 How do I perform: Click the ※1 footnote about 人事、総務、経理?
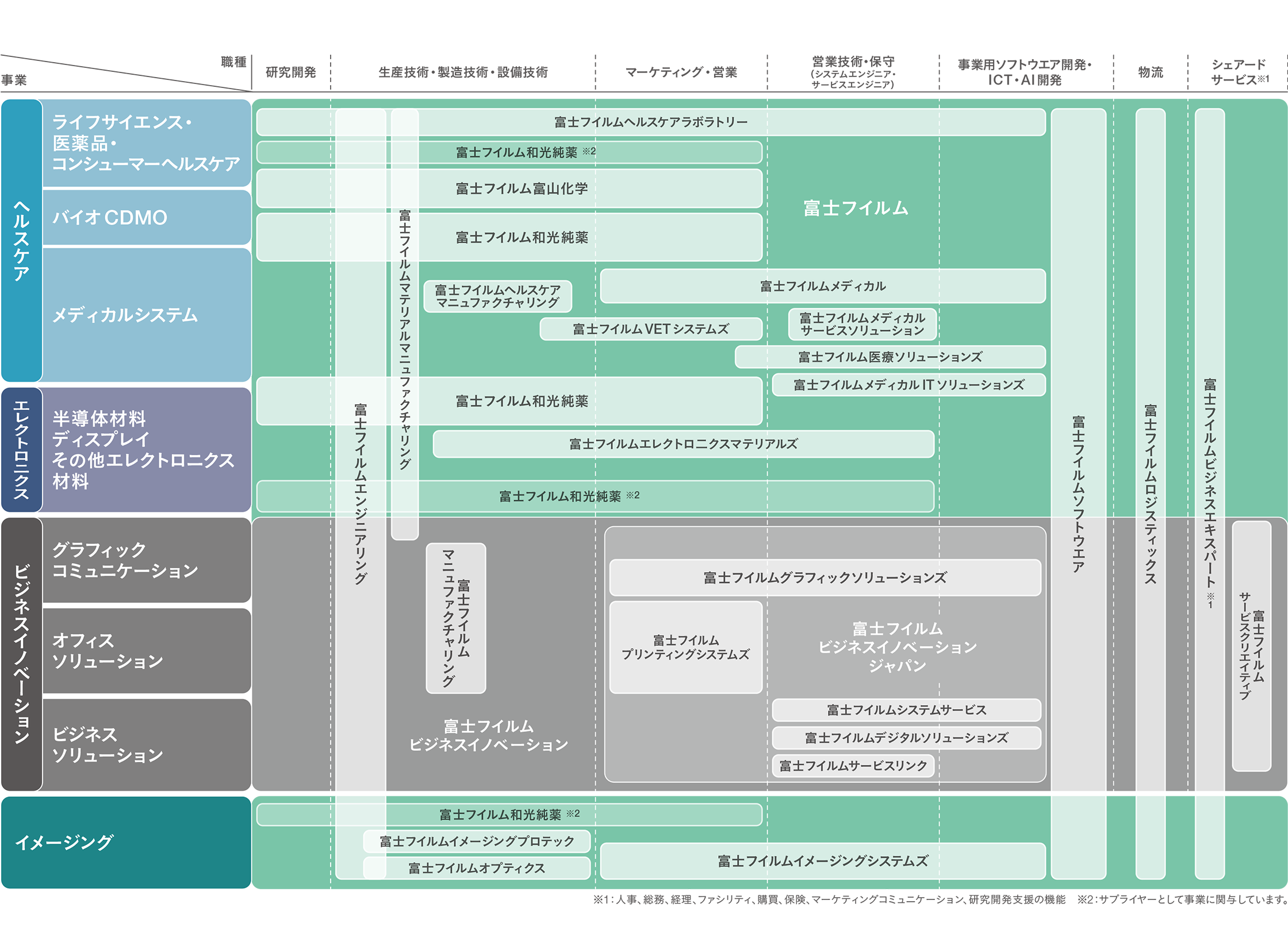(830, 899)
